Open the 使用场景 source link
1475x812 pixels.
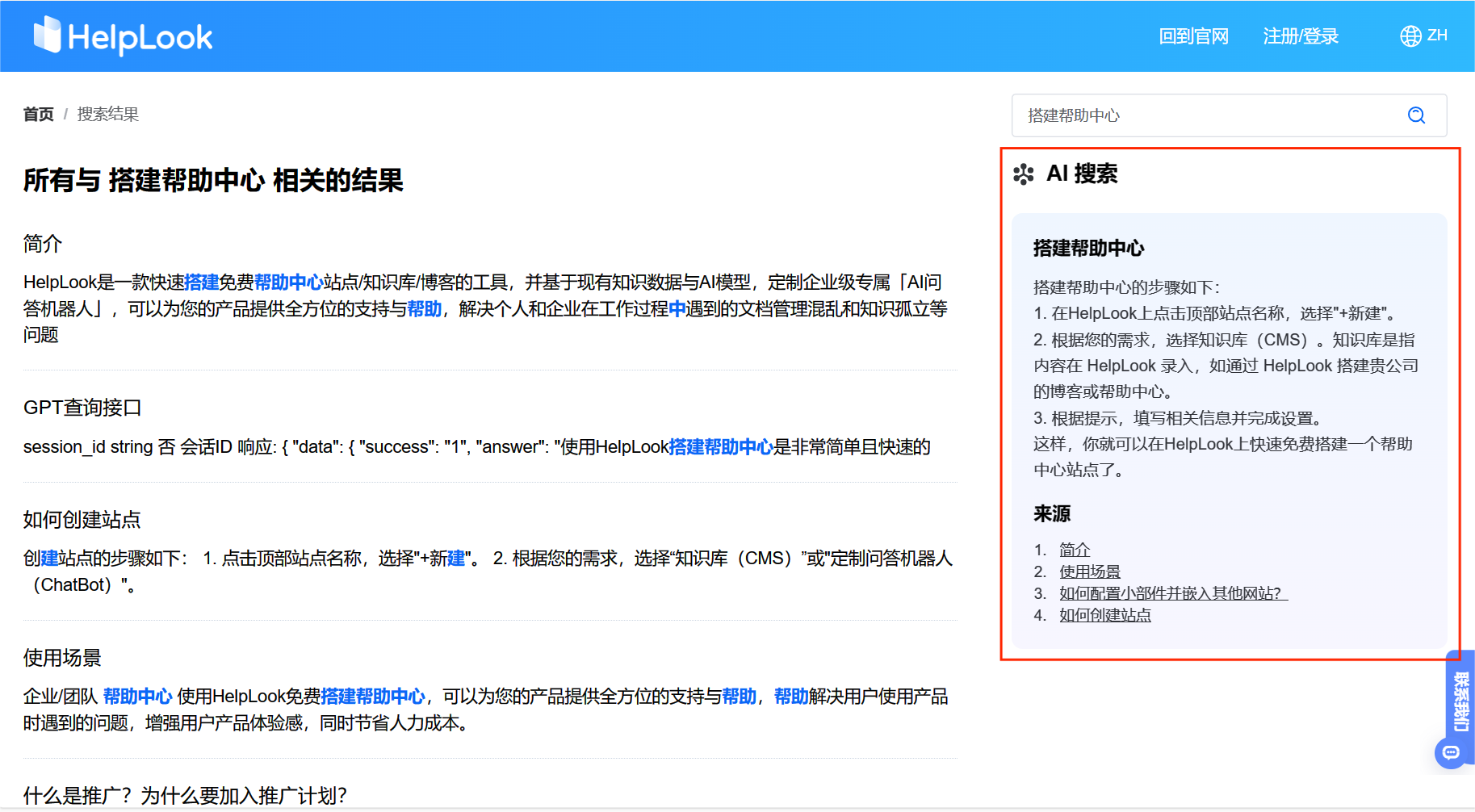click(1088, 571)
